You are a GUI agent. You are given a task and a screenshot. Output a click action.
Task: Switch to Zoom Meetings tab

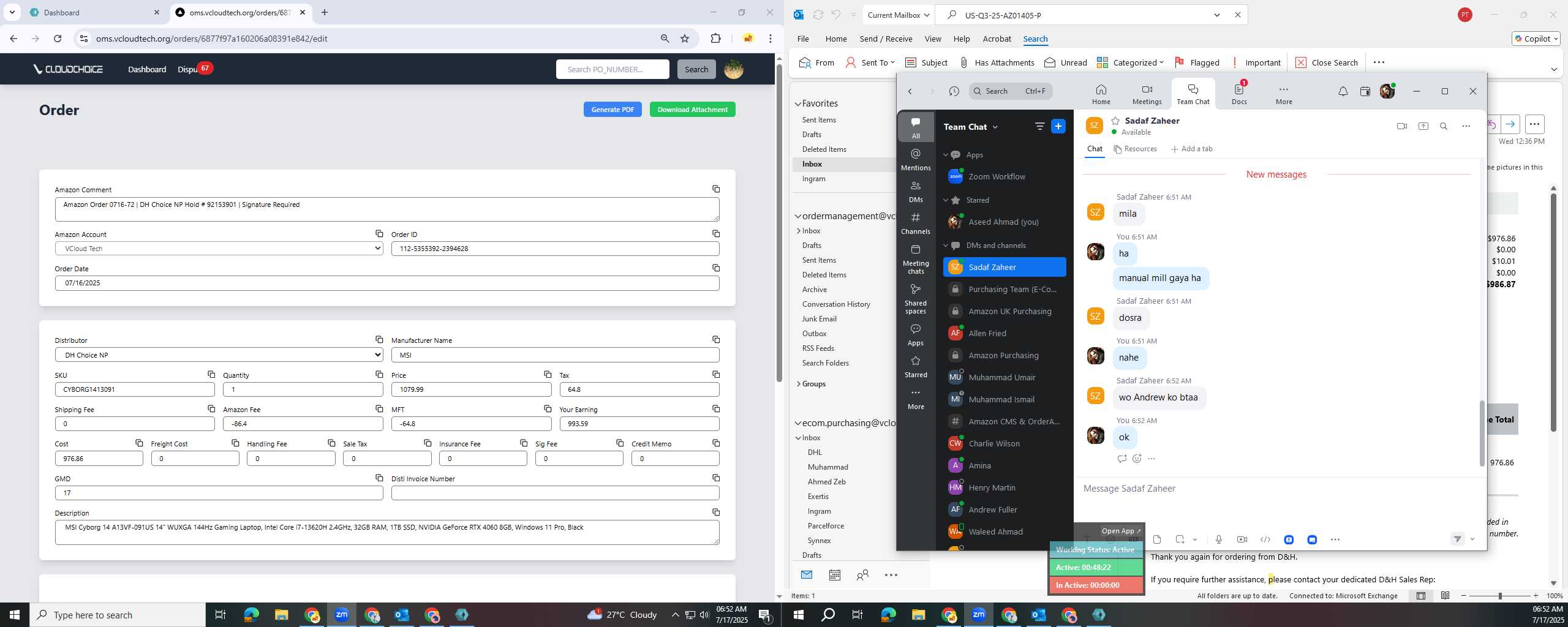(x=1147, y=95)
